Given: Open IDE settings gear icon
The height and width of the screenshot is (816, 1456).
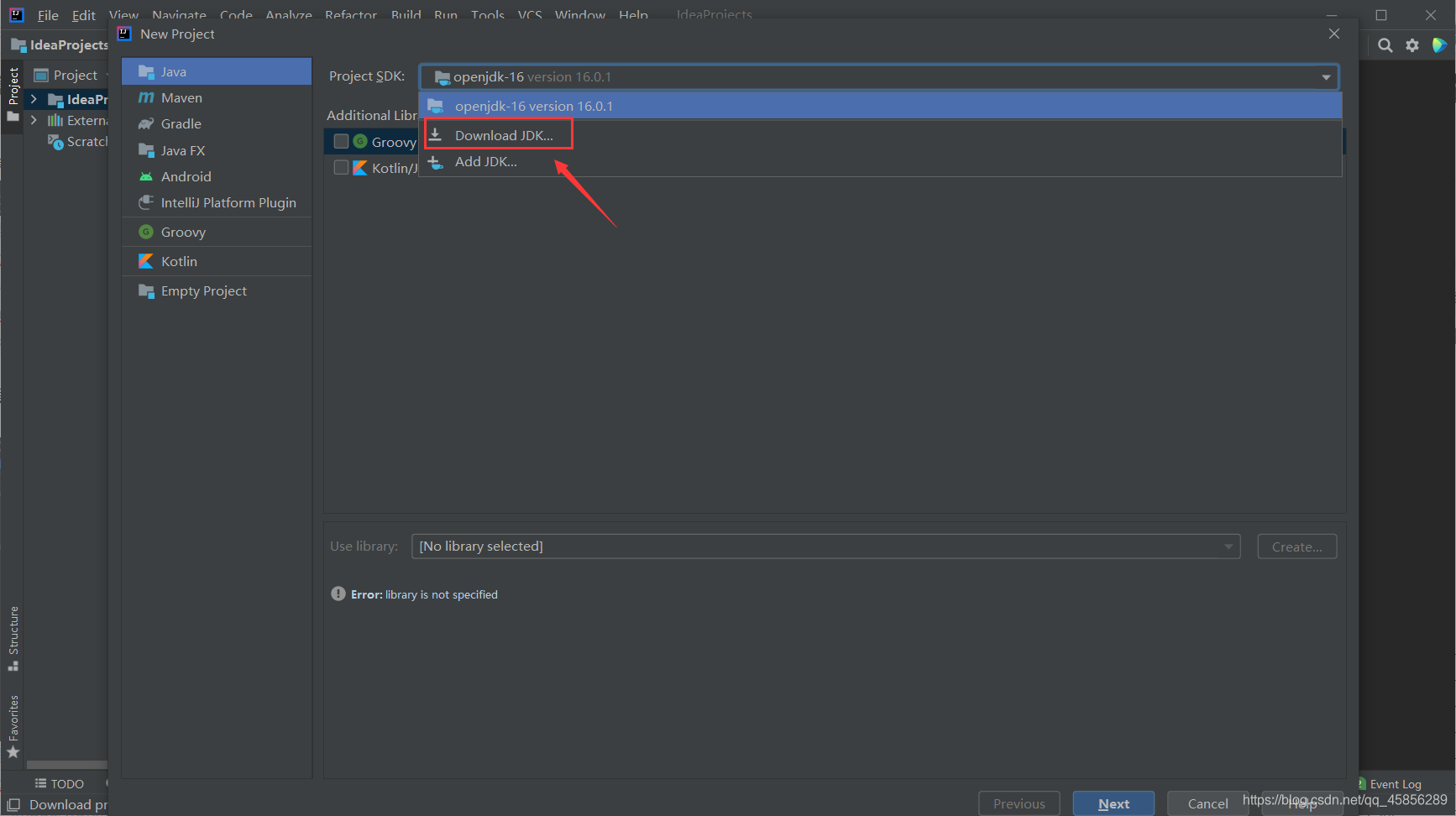Looking at the screenshot, I should tap(1412, 45).
